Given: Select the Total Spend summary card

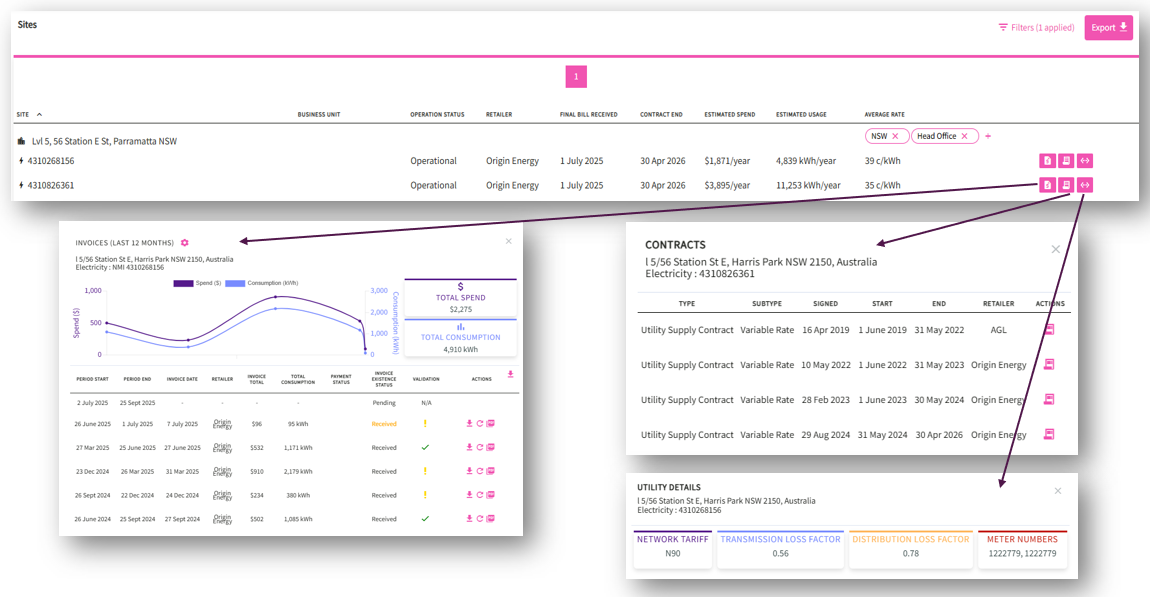Looking at the screenshot, I should pos(460,298).
